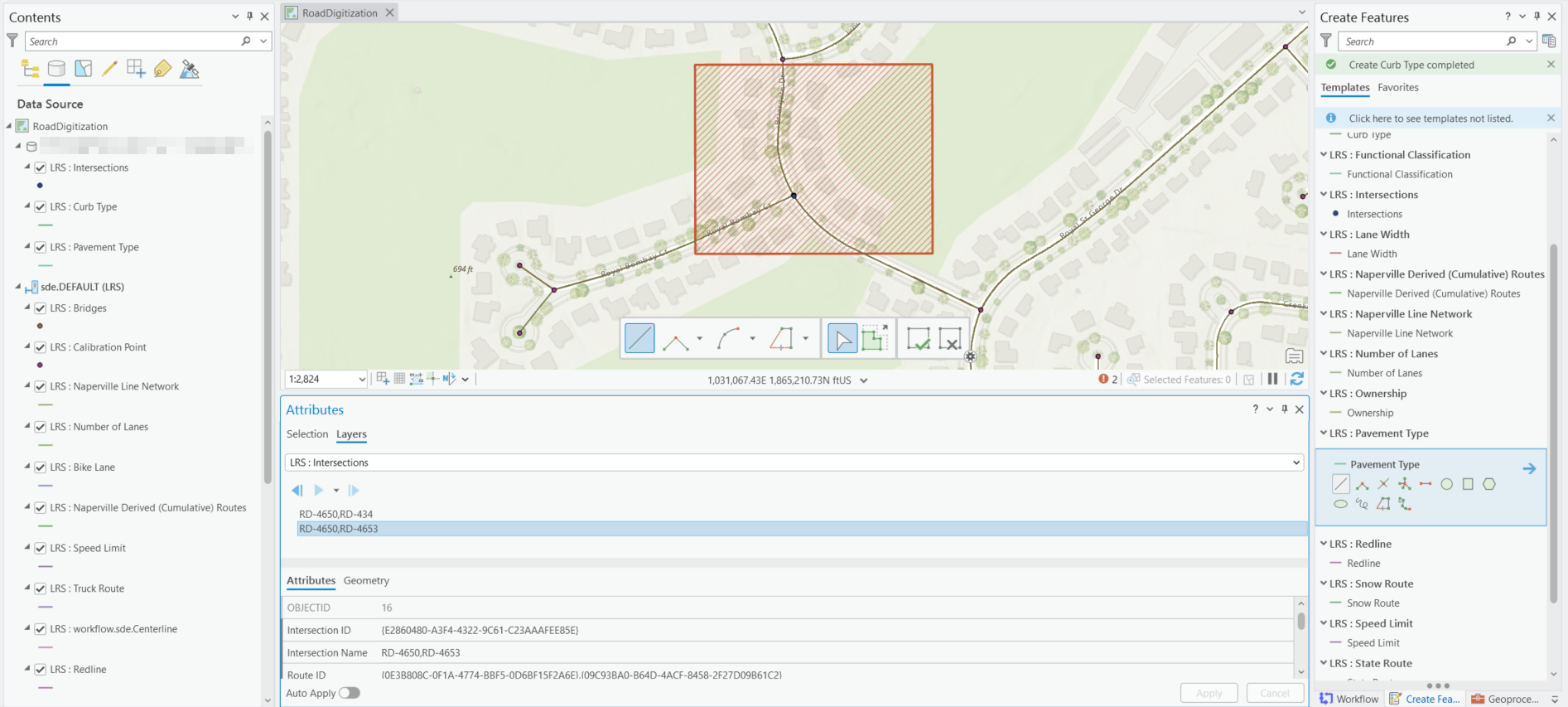Click Finish sketch checkmark on map toolbar
Screen dimensions: 1568x707
[918, 338]
